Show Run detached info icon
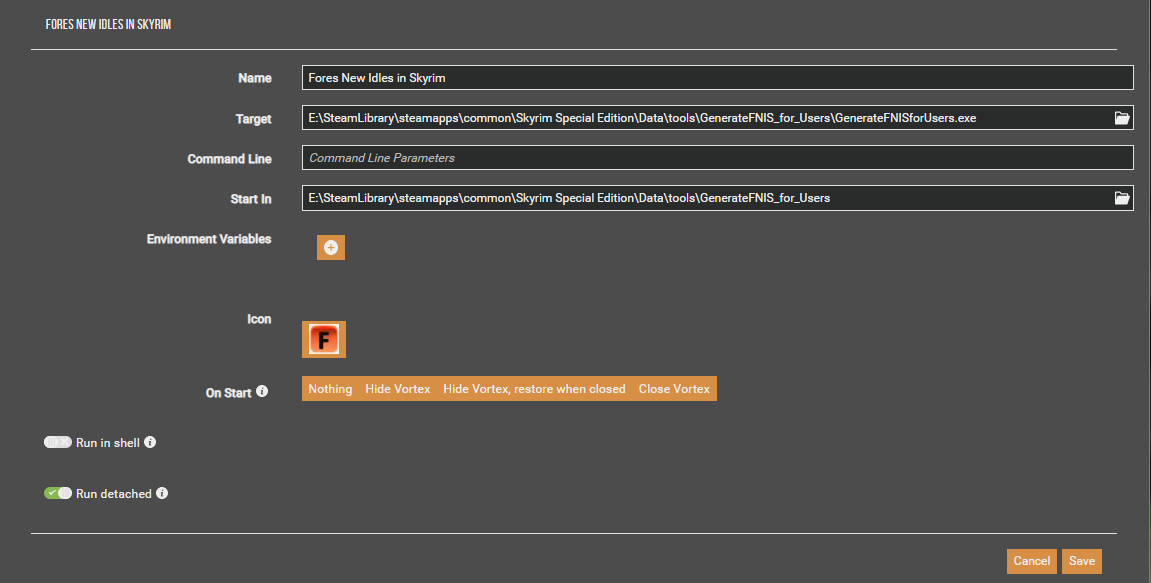Image resolution: width=1151 pixels, height=583 pixels. click(162, 493)
